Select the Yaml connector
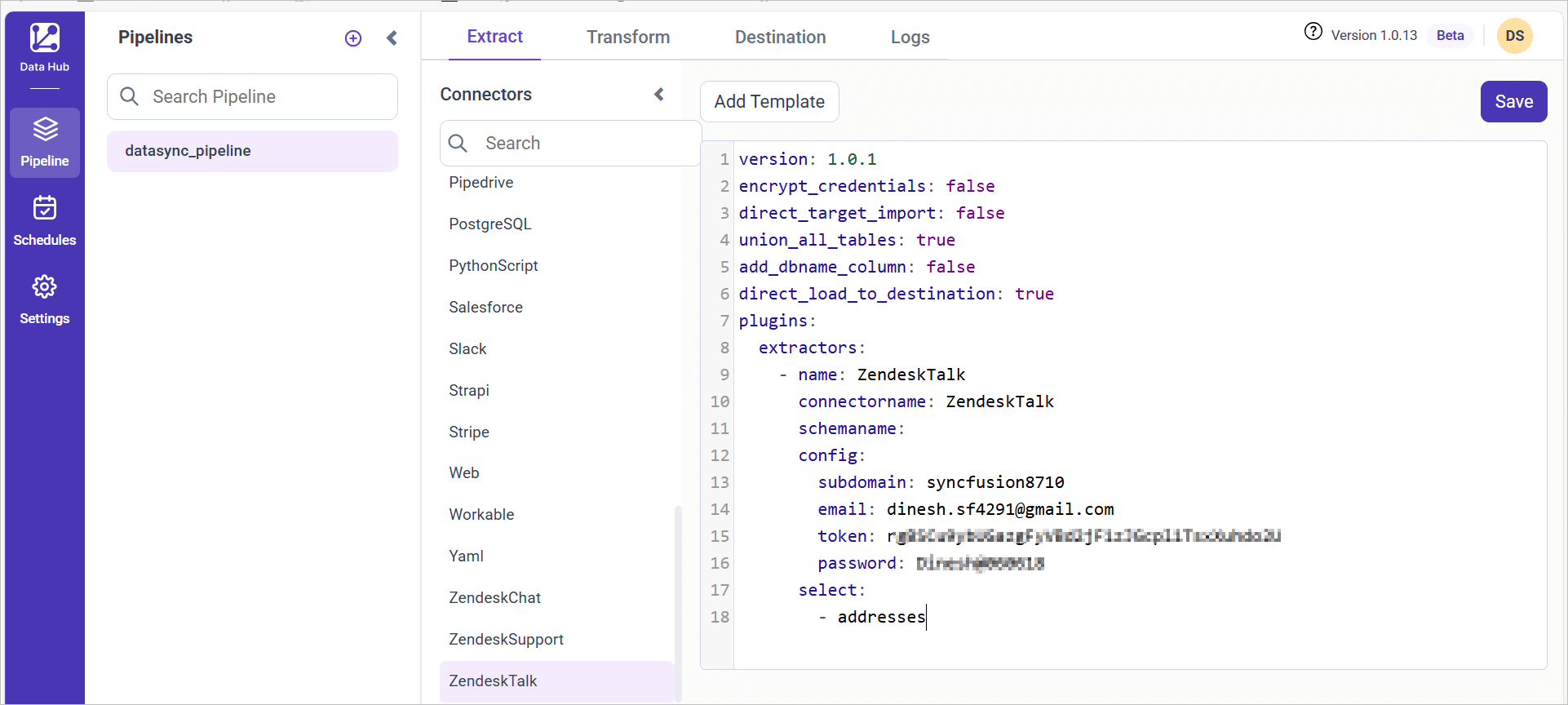This screenshot has width=1568, height=705. tap(466, 556)
